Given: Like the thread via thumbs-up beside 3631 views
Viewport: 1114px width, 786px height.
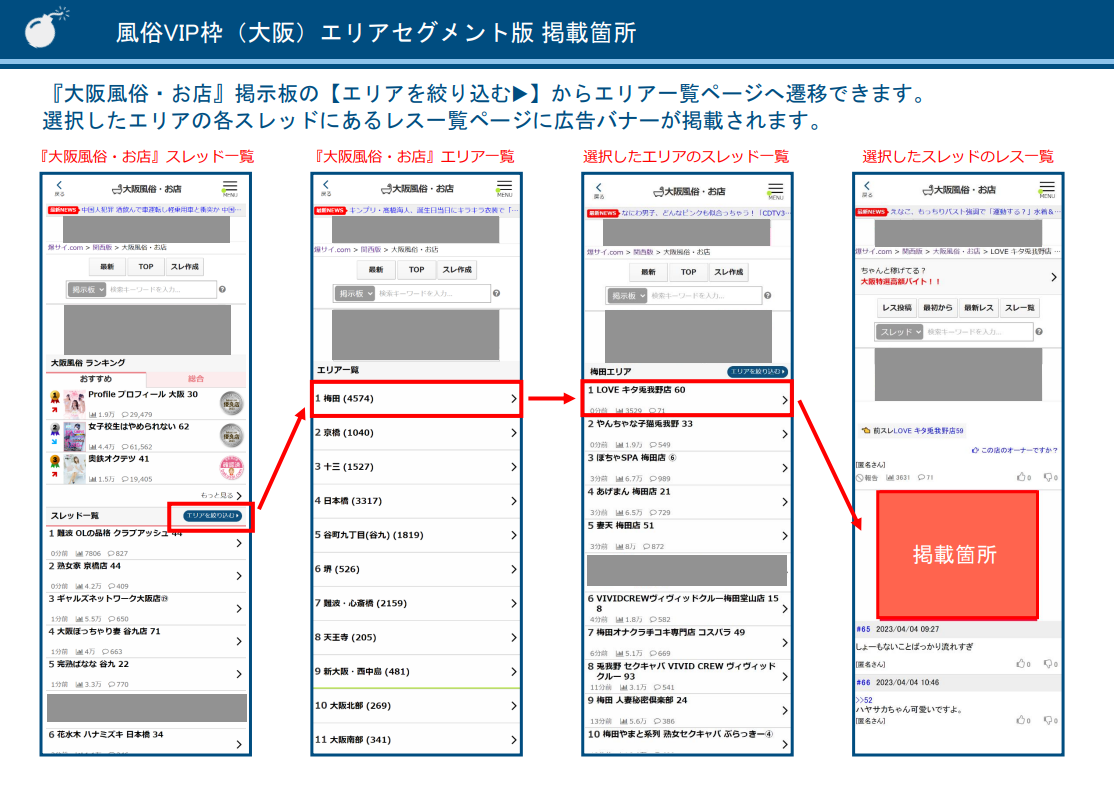Looking at the screenshot, I should pos(1023,477).
